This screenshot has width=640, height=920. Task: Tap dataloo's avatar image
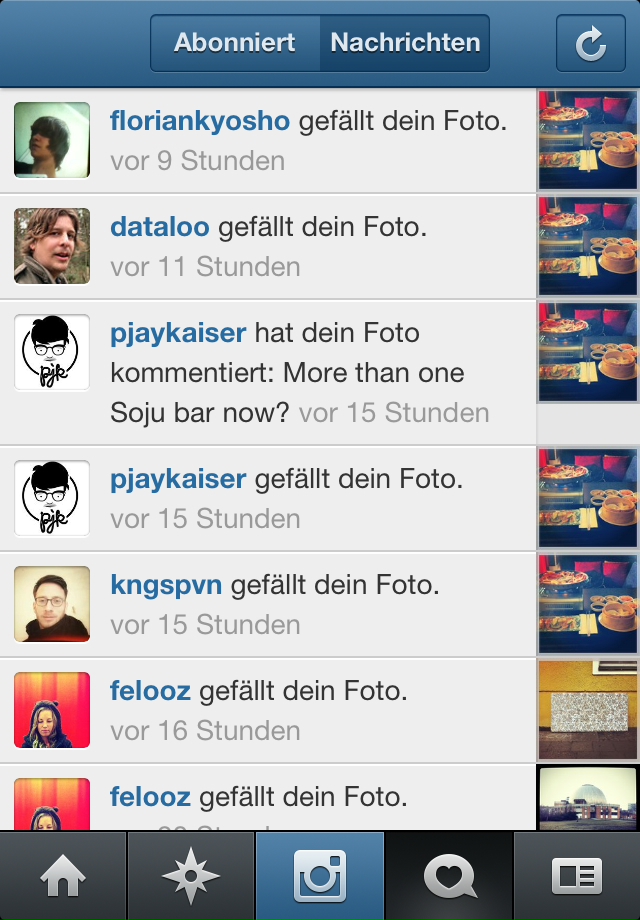point(52,246)
